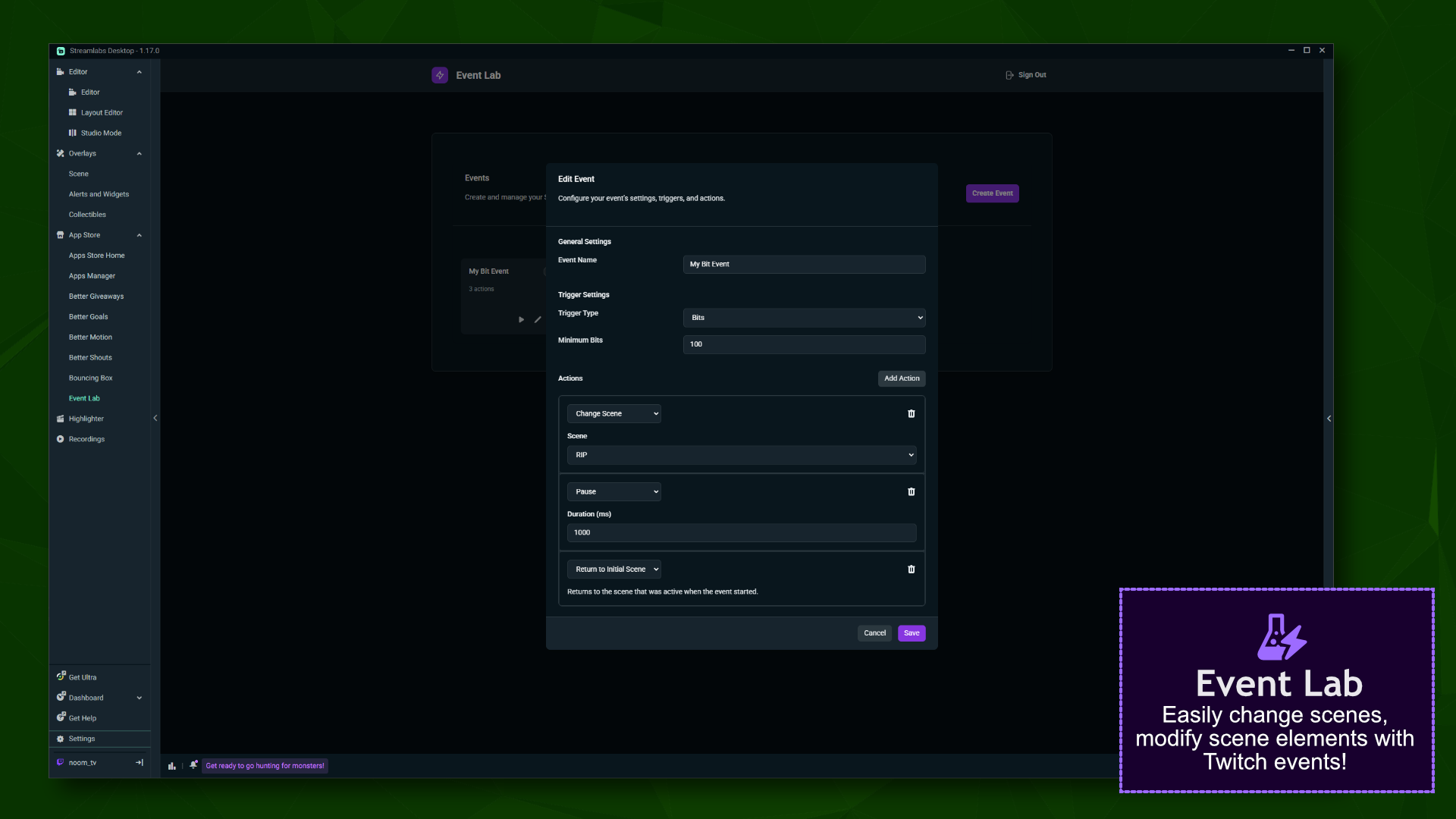Click the Sign Out icon at the top

pyautogui.click(x=1010, y=74)
